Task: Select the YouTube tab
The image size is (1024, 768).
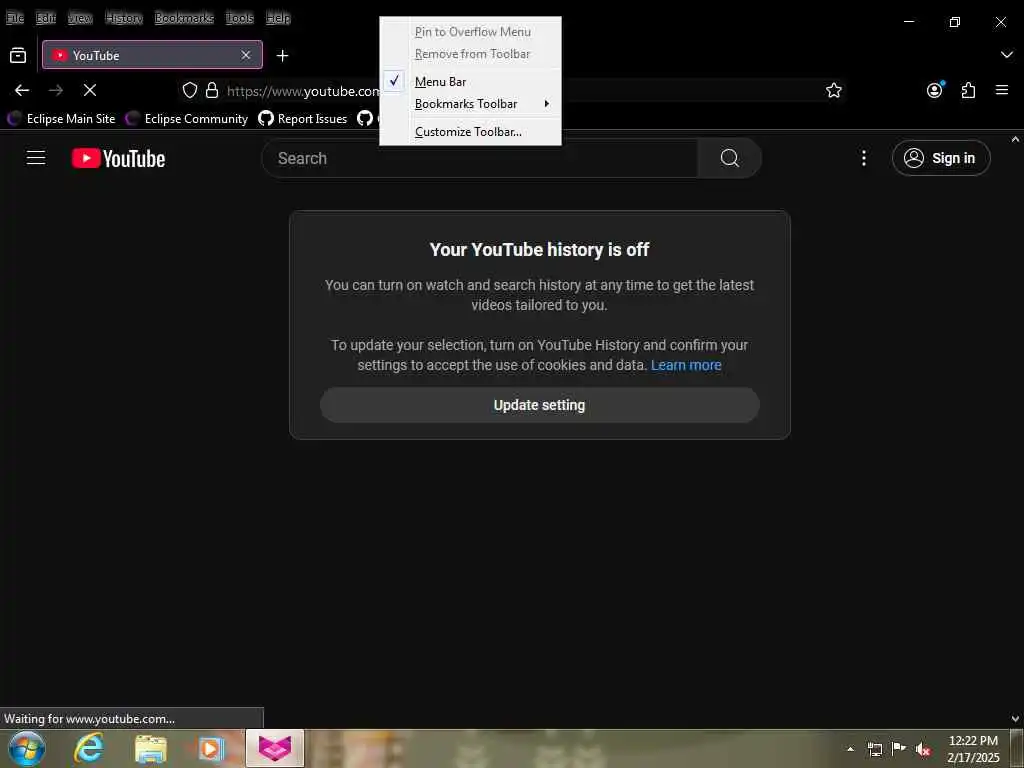Action: click(x=152, y=55)
